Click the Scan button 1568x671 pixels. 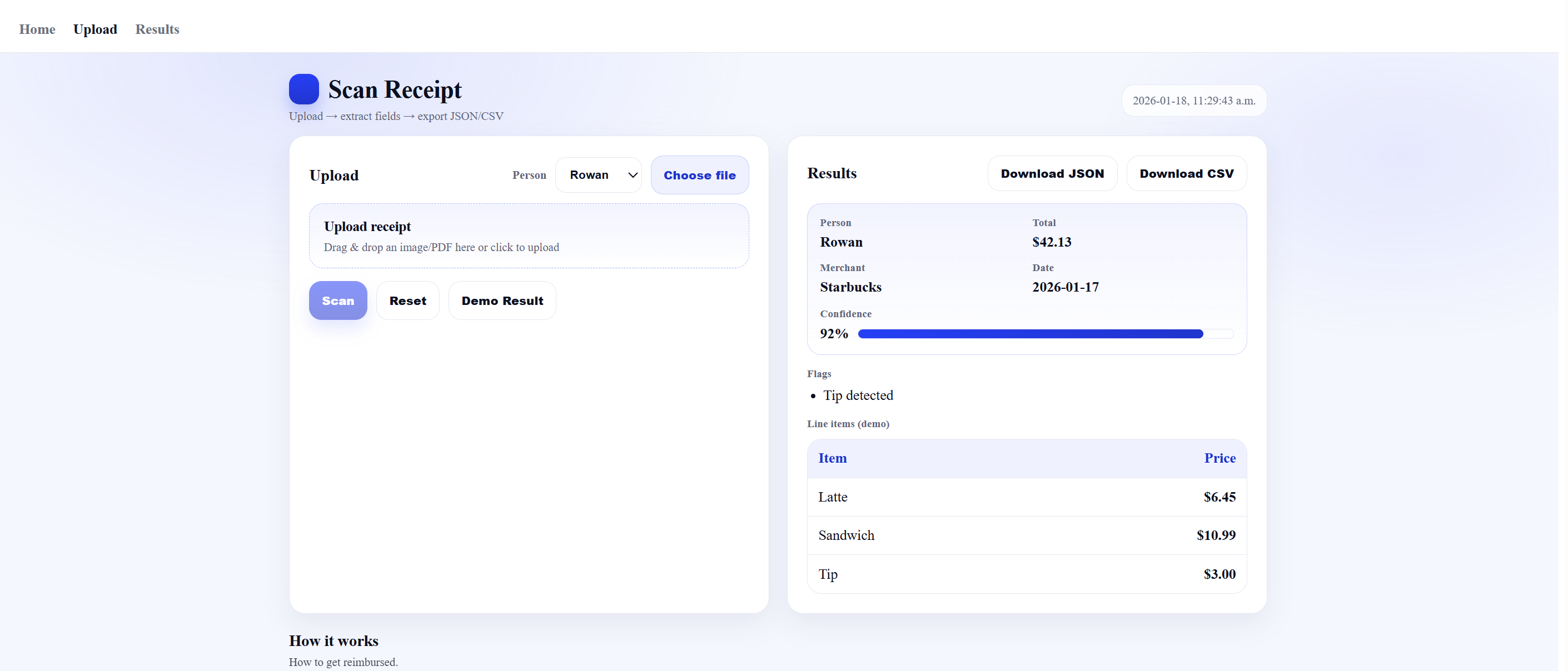(x=340, y=302)
